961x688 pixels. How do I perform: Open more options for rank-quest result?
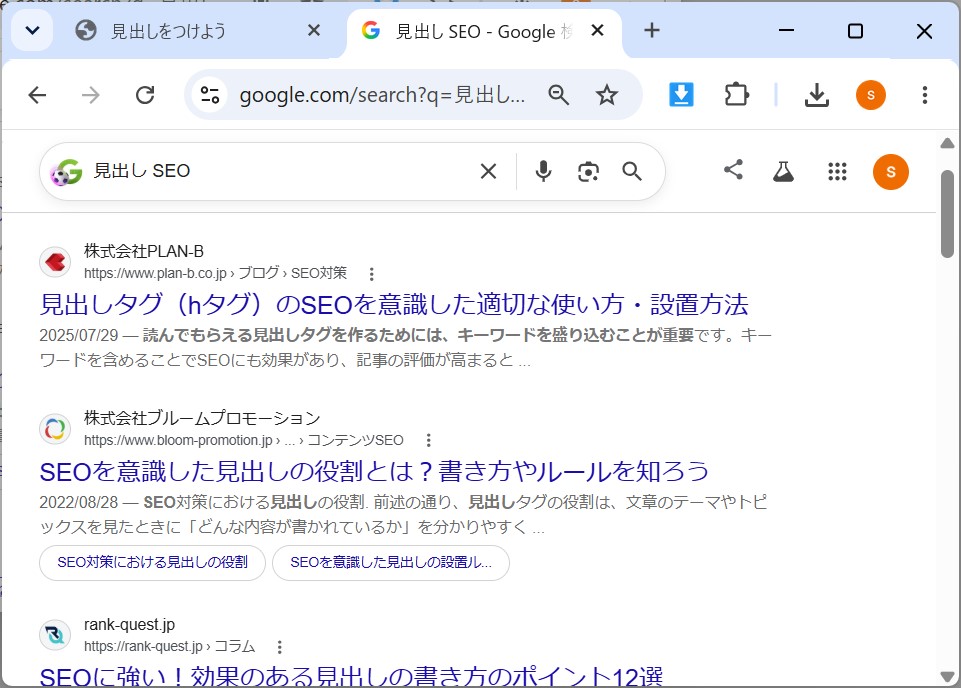click(279, 646)
